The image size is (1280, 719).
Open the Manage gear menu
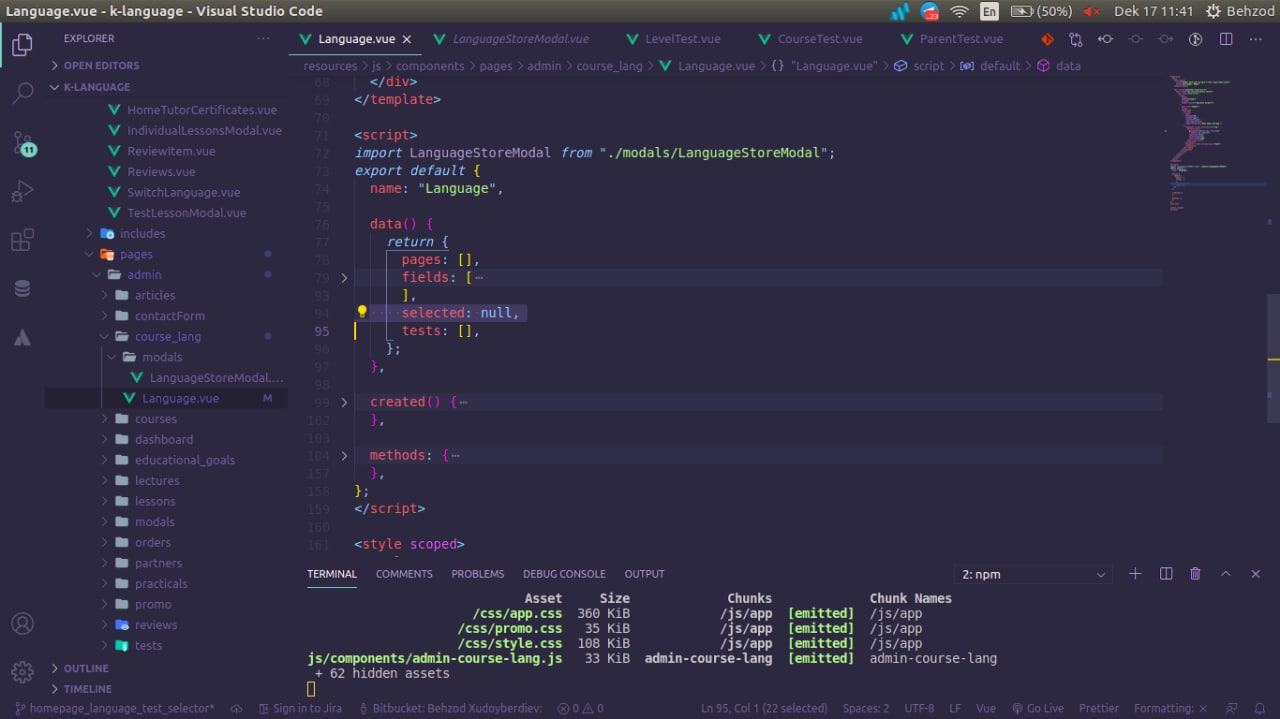click(x=22, y=671)
